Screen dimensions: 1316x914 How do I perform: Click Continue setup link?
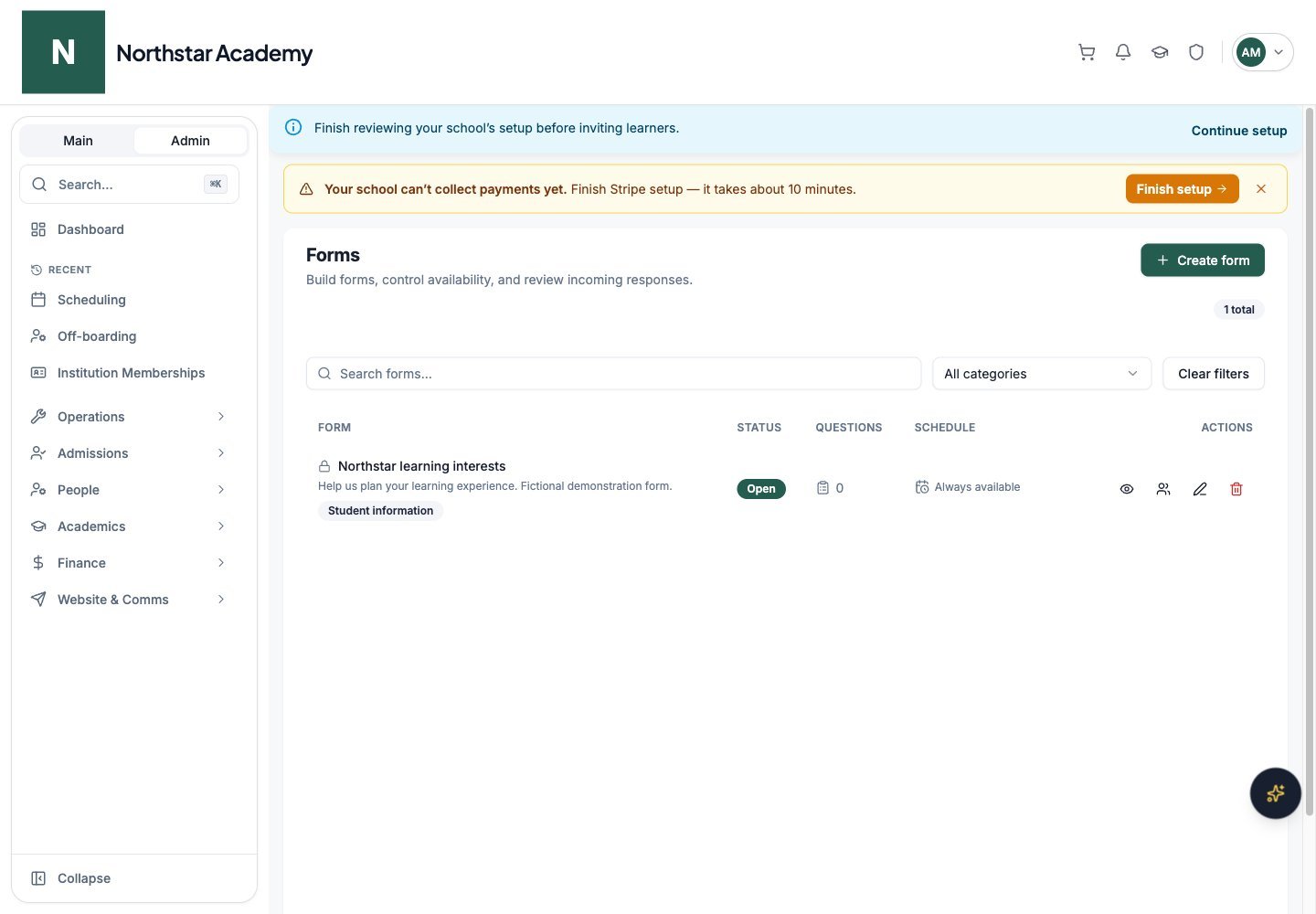1239,131
